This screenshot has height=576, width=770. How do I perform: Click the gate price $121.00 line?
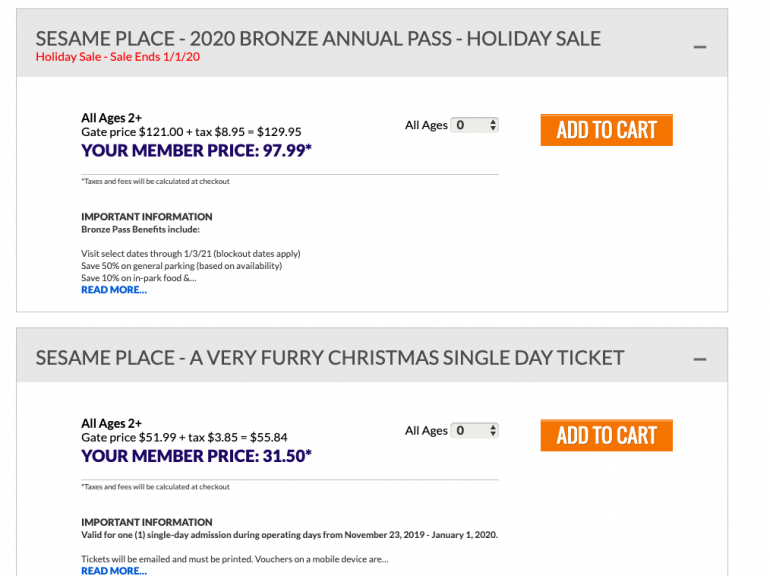click(x=191, y=131)
